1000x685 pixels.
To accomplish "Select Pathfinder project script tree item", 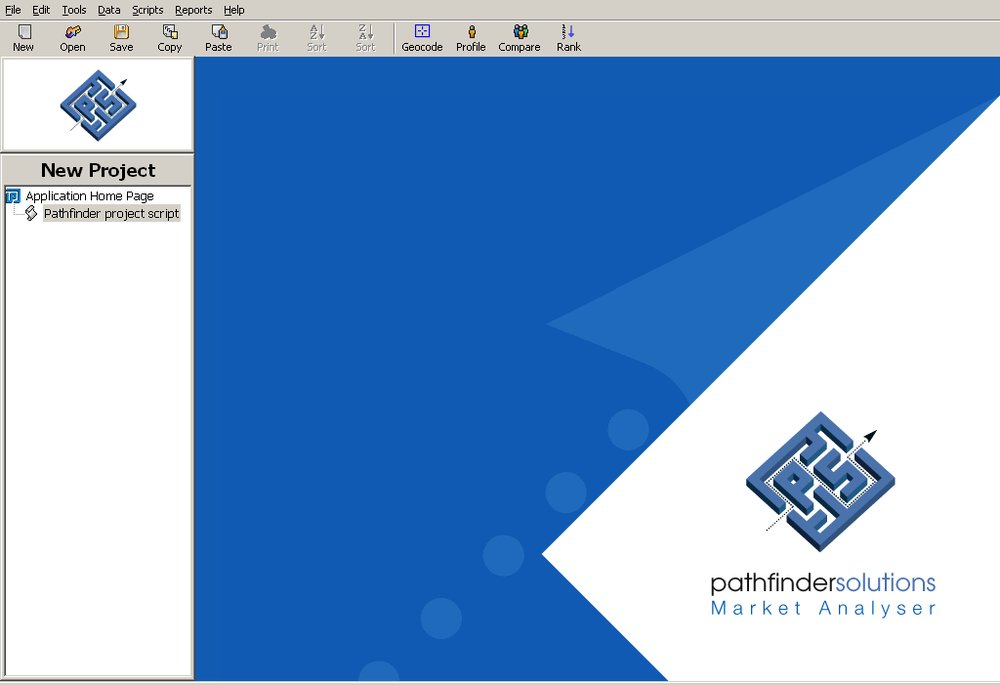I will click(112, 213).
